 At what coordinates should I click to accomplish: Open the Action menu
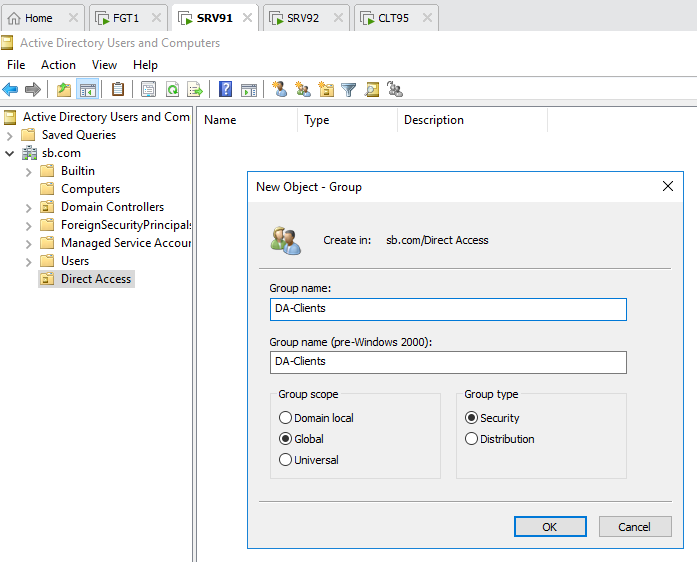58,65
